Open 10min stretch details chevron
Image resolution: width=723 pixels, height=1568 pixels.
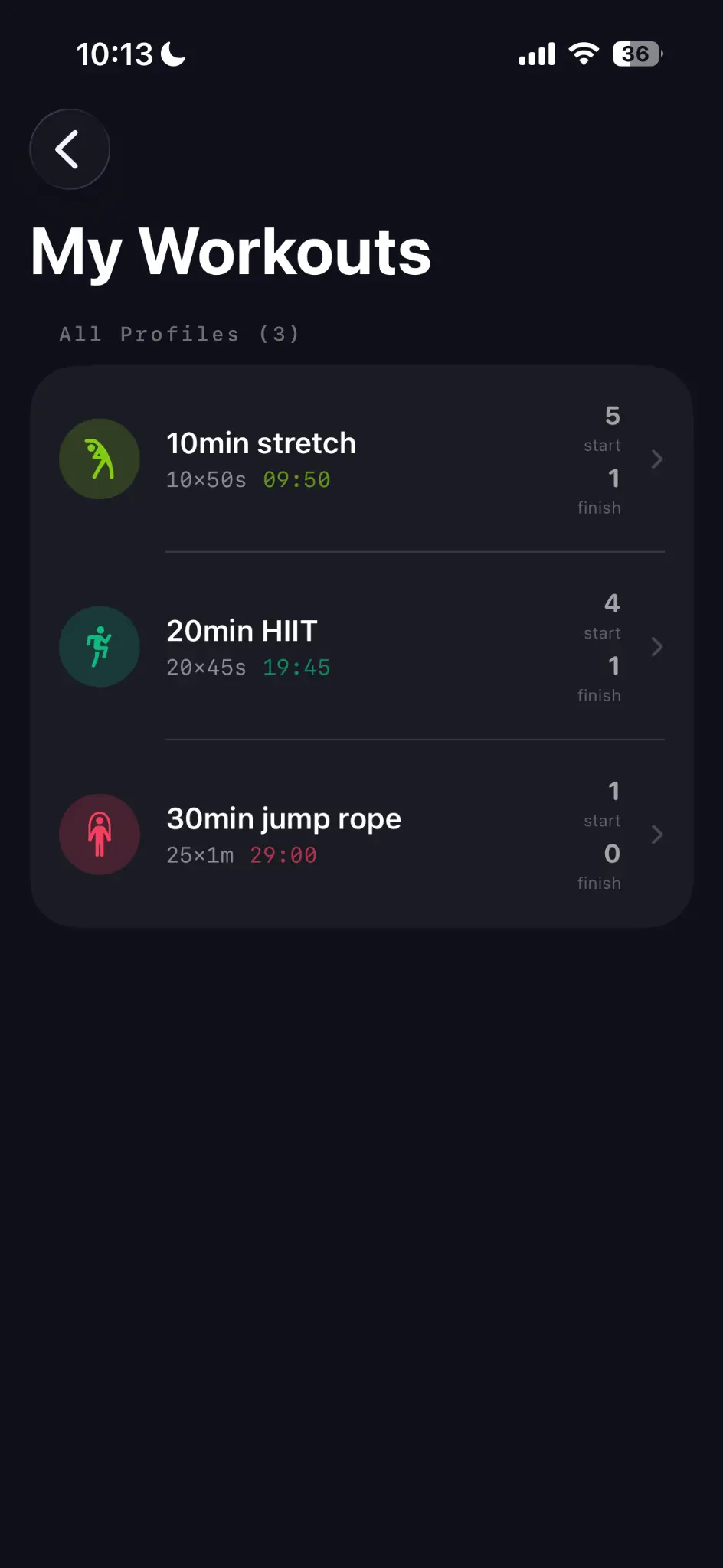(656, 459)
